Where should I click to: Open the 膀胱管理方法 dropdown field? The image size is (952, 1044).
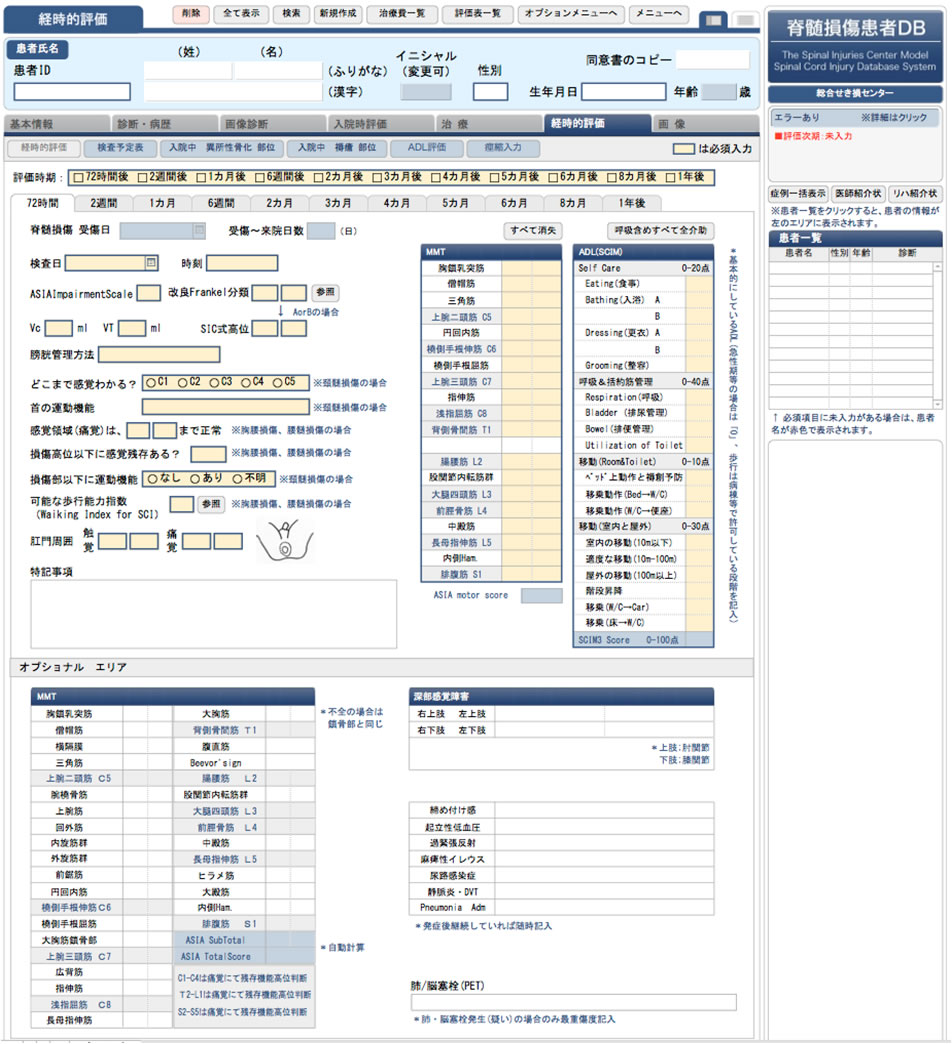tap(159, 354)
